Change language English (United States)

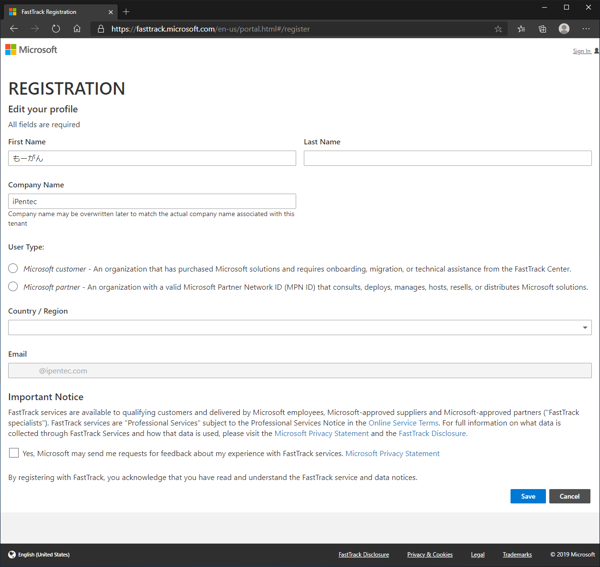44,555
